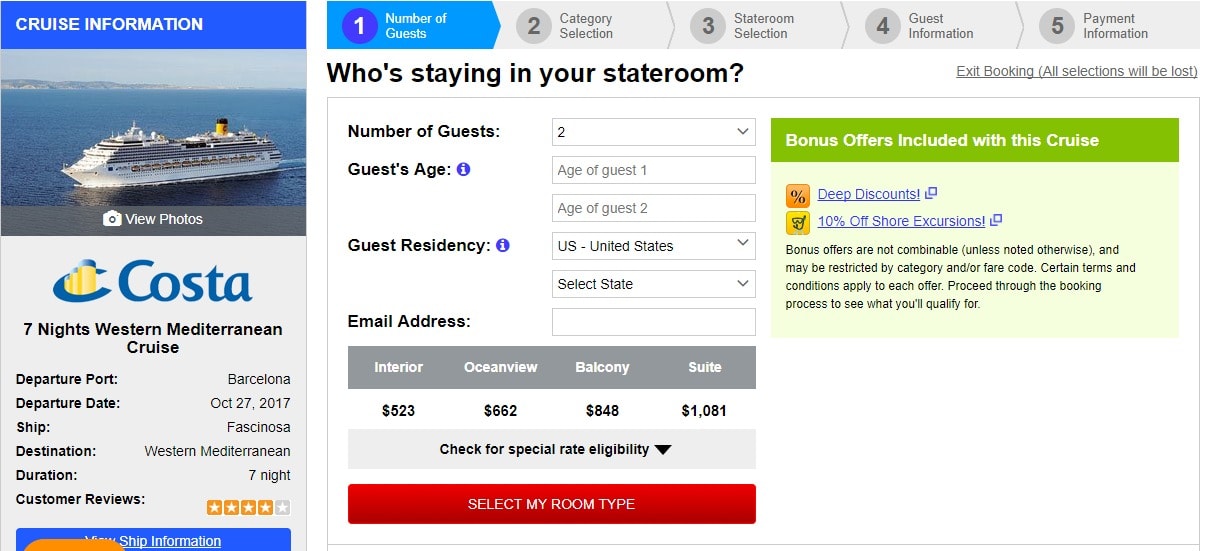Click the Select My Room Type button
1213x551 pixels.
coord(552,504)
